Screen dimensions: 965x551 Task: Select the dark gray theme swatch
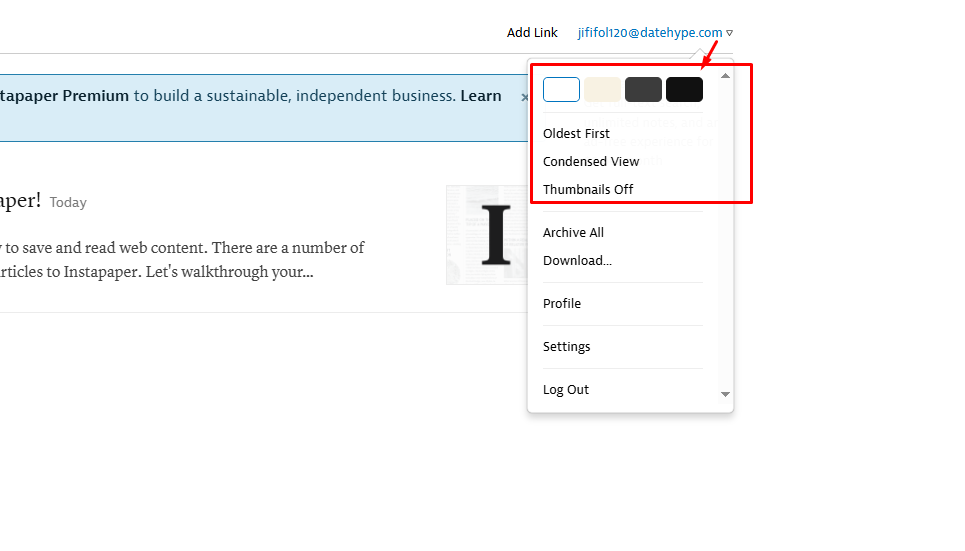(643, 90)
